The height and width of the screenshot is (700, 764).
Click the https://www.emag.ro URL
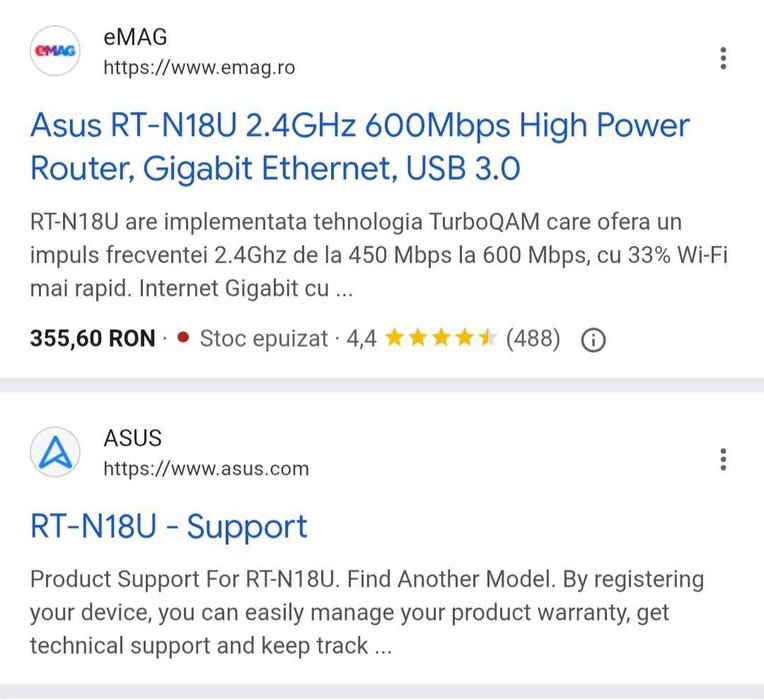tap(199, 68)
